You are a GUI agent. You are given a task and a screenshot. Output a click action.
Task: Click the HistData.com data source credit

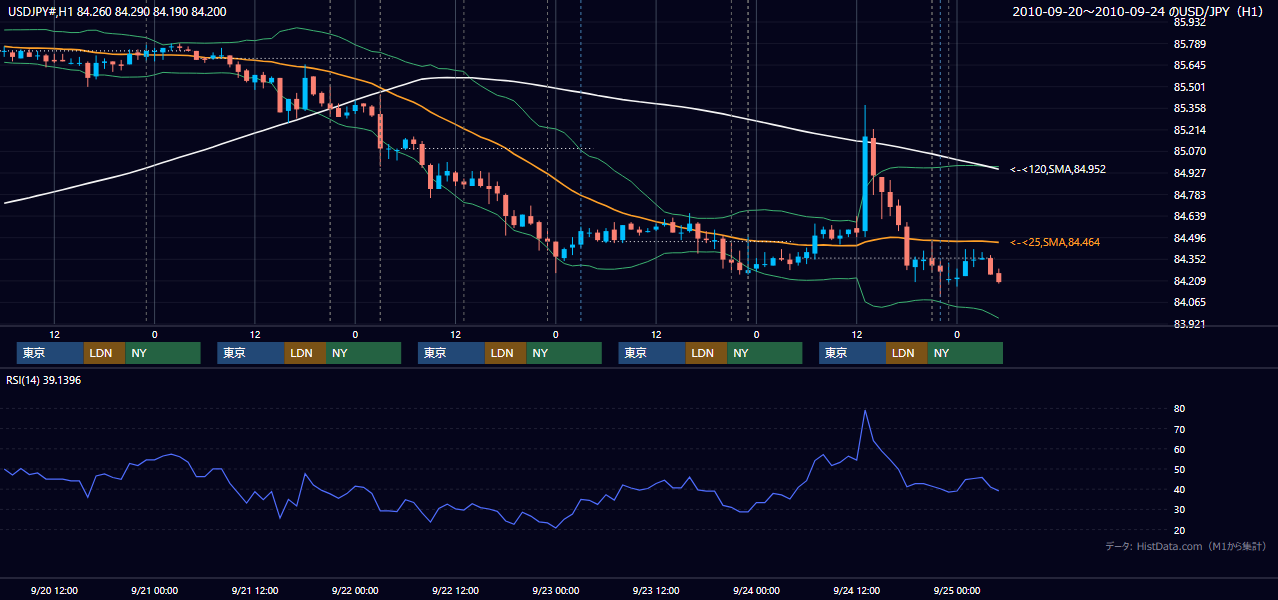pos(1186,546)
